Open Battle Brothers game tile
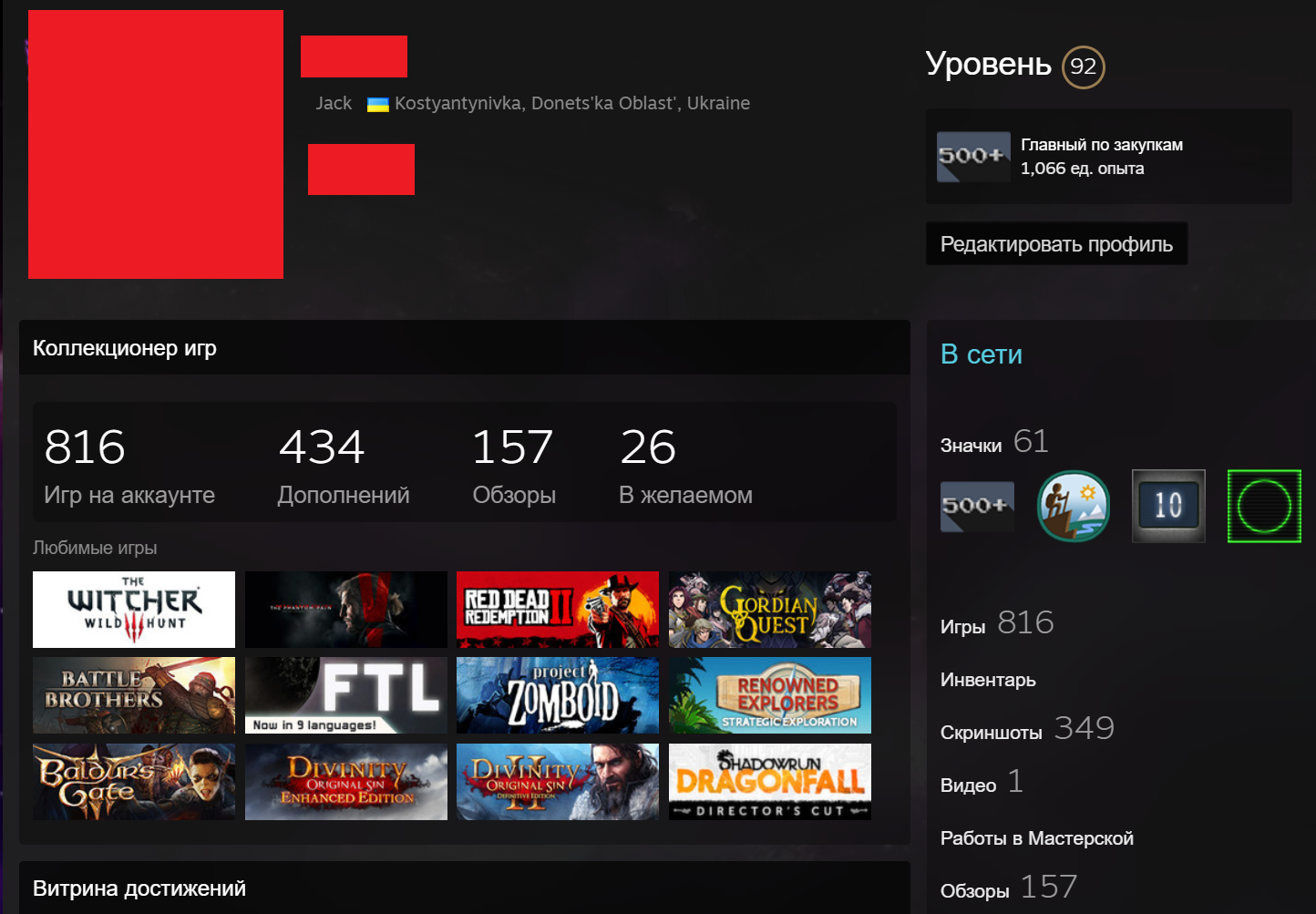This screenshot has height=914, width=1316. 134,695
